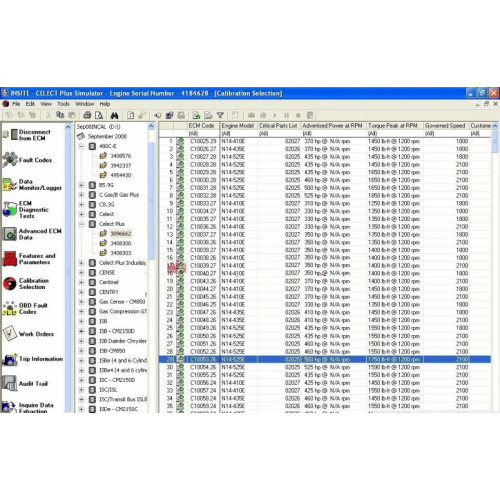
Task: Expand the ISC/ISL tree node
Action: pos(82,390)
